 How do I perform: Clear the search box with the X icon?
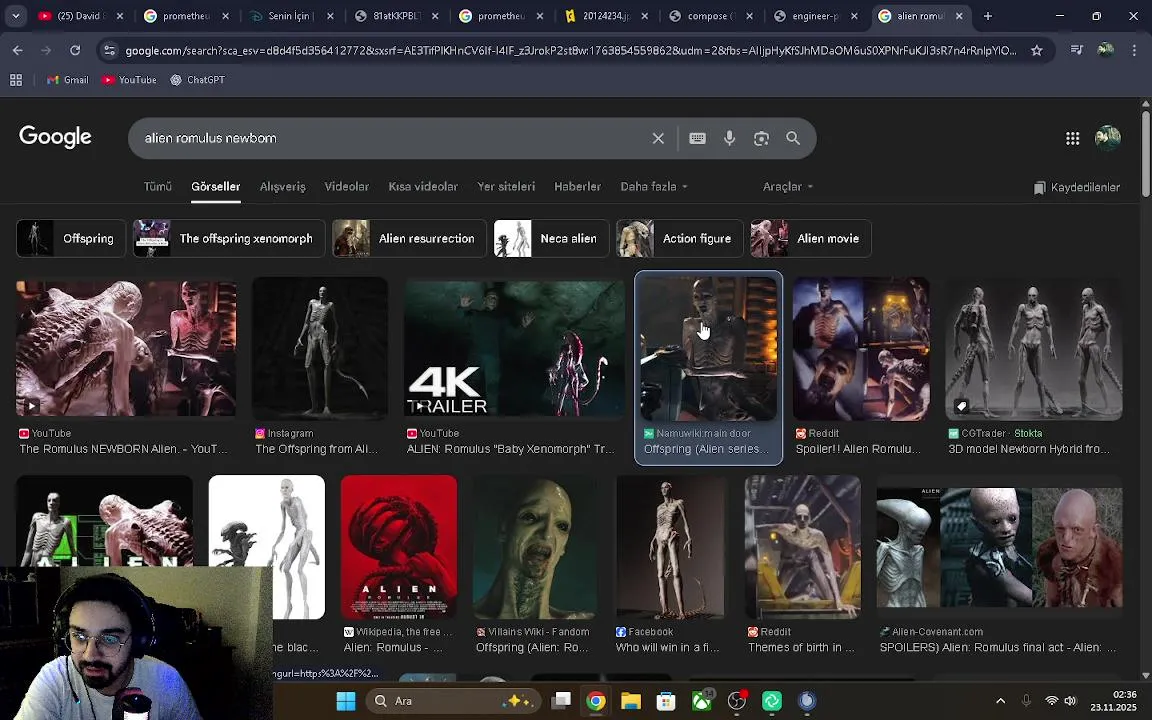[x=658, y=138]
